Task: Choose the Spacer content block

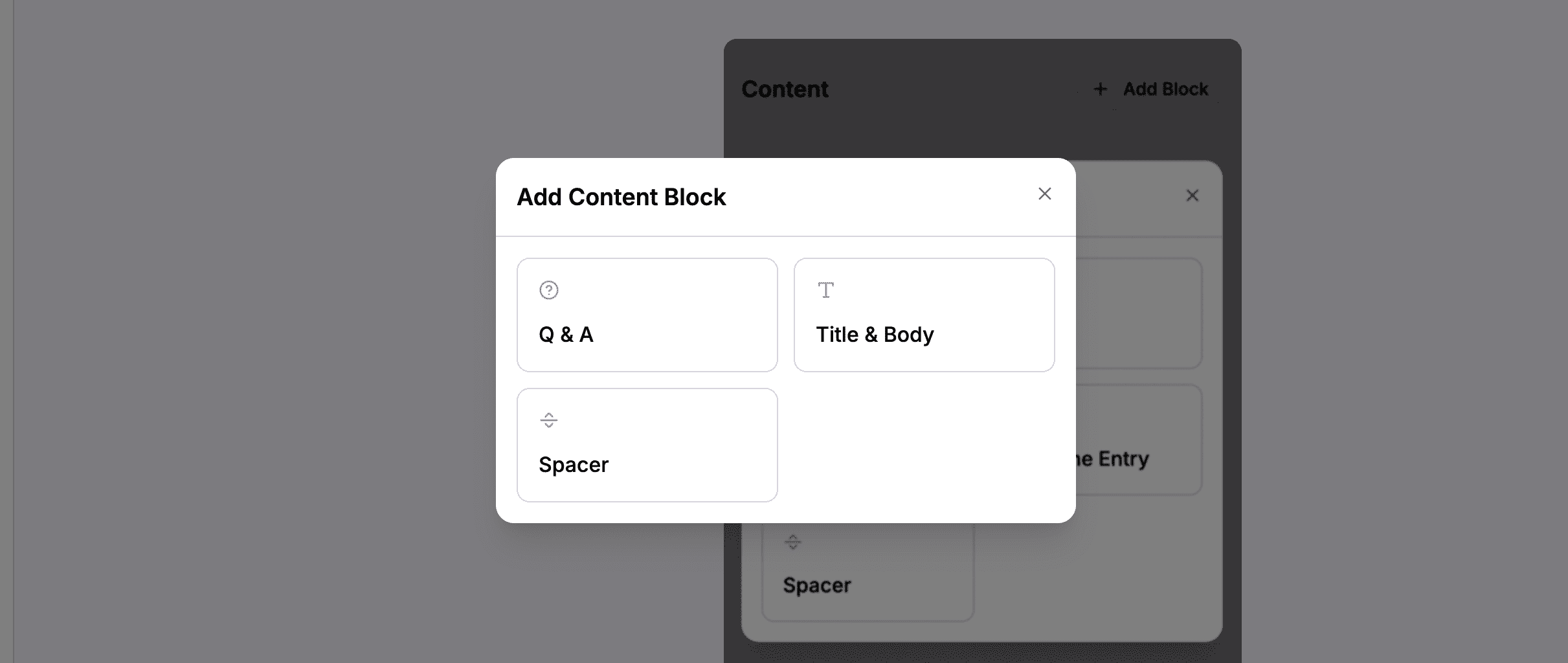Action: coord(647,445)
